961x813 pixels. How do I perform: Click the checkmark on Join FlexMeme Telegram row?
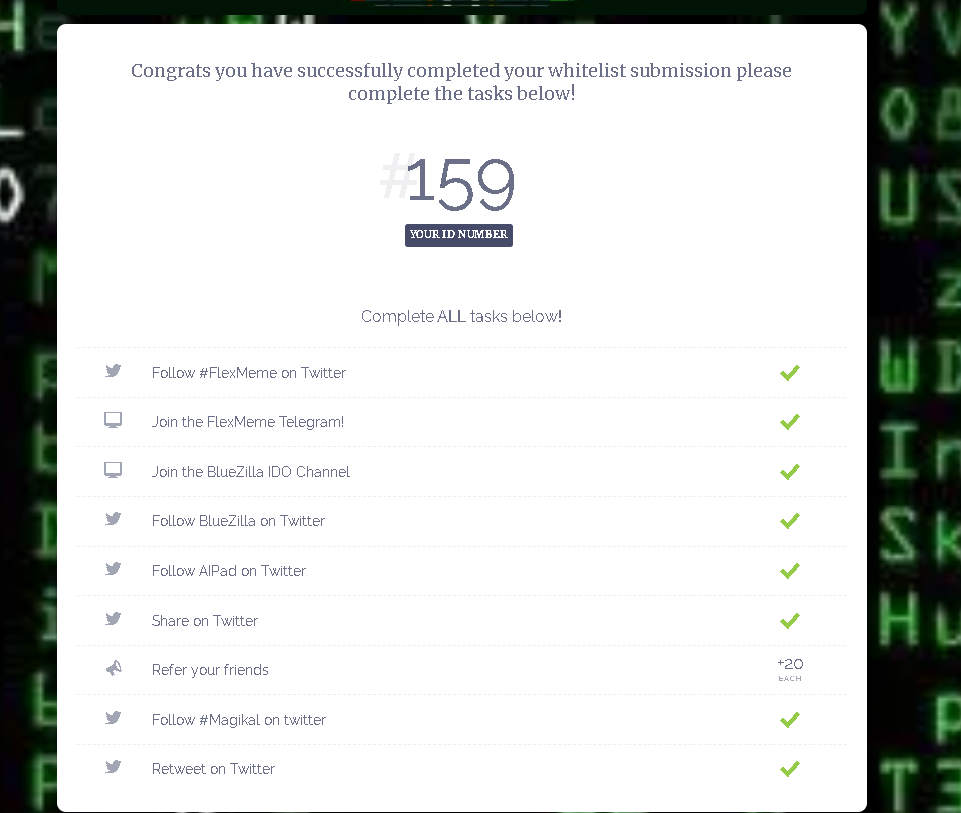click(789, 422)
